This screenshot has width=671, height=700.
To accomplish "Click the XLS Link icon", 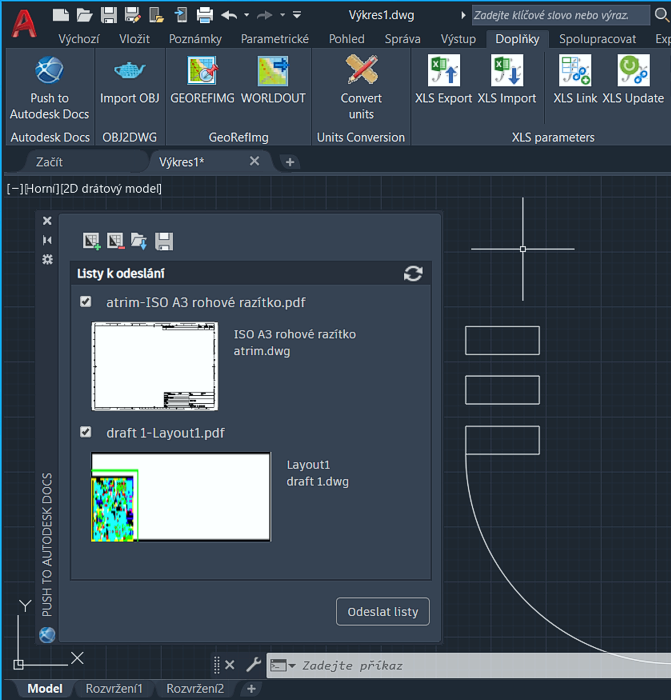I will 575,71.
